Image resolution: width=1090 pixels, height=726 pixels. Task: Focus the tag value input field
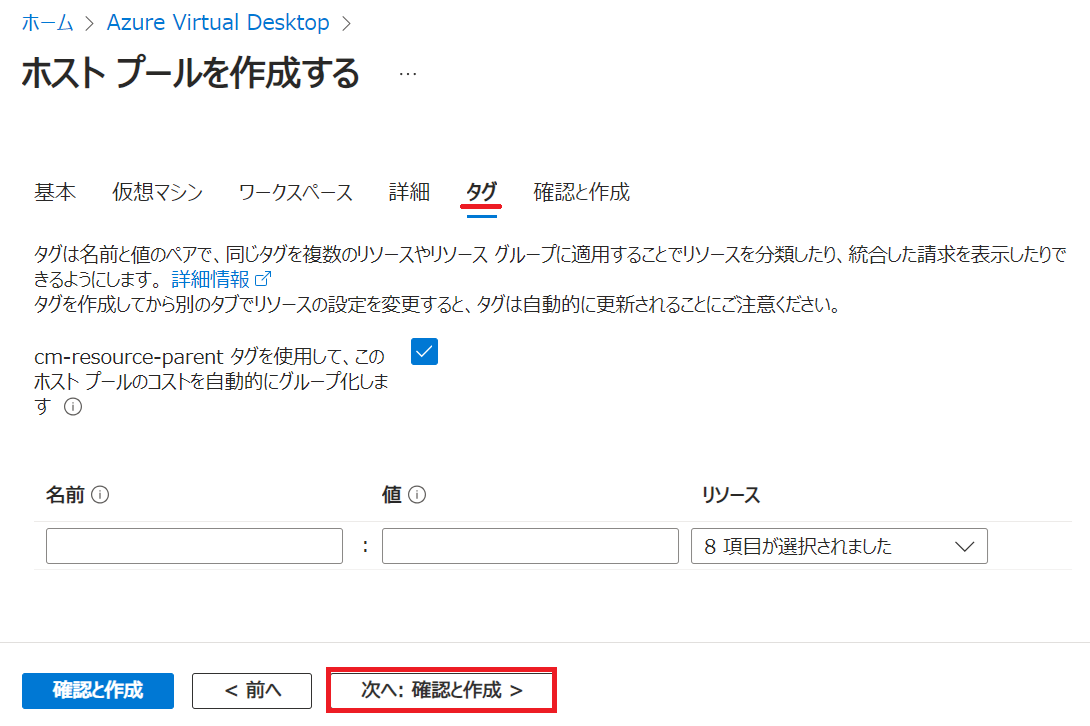tap(530, 546)
